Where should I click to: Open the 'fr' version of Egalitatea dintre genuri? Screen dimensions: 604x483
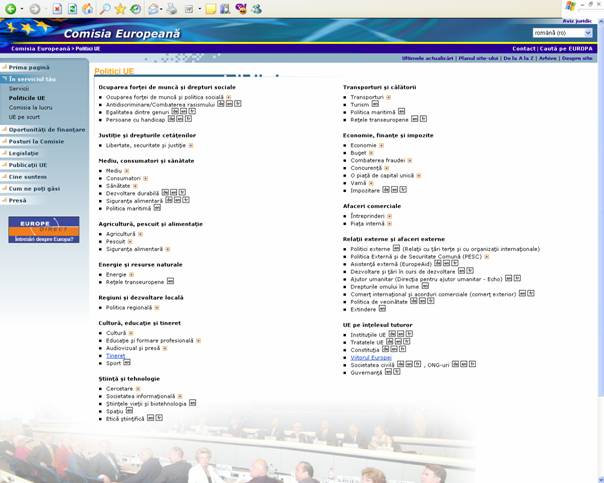coord(192,111)
